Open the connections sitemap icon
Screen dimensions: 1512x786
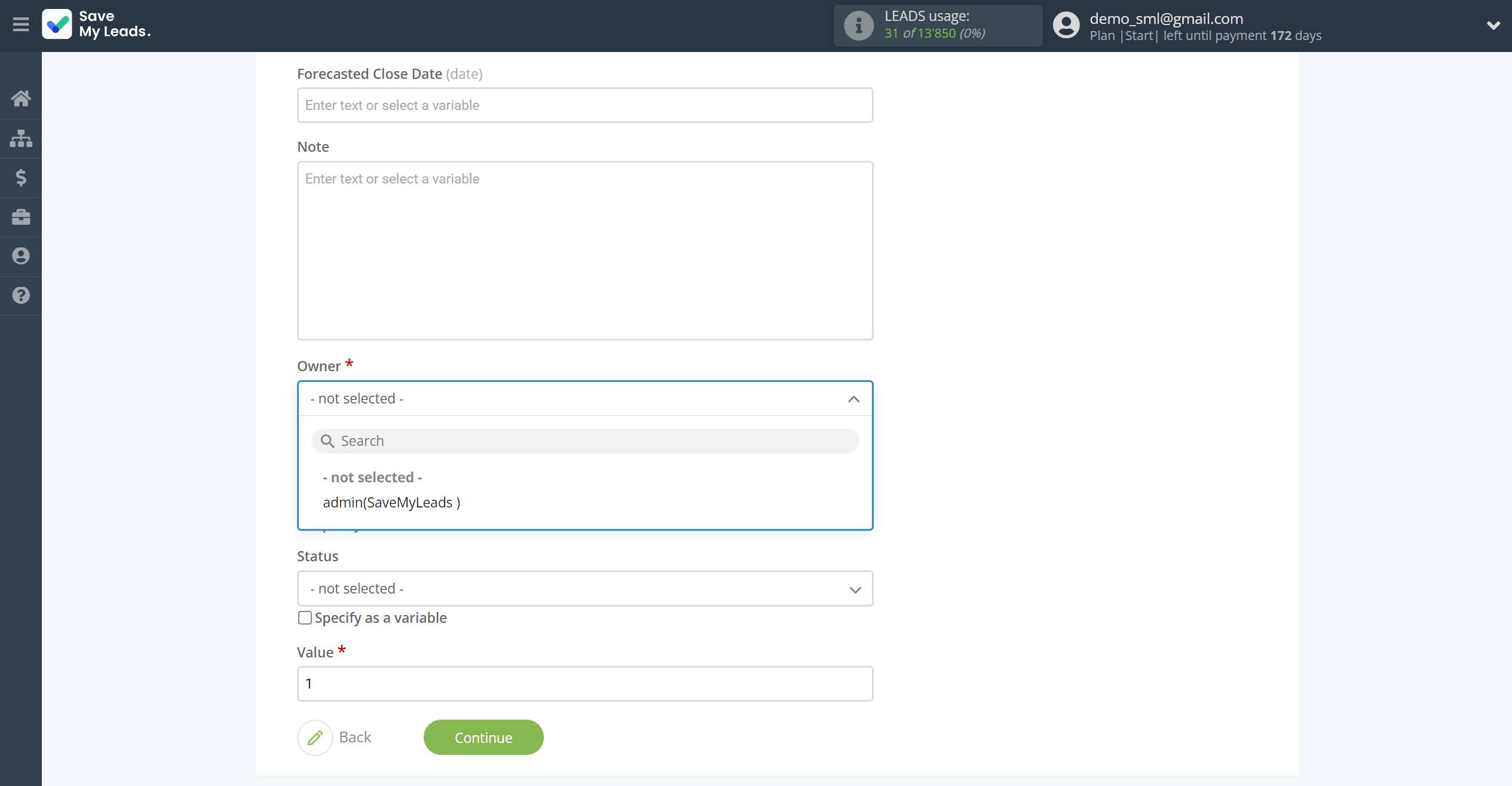click(21, 138)
